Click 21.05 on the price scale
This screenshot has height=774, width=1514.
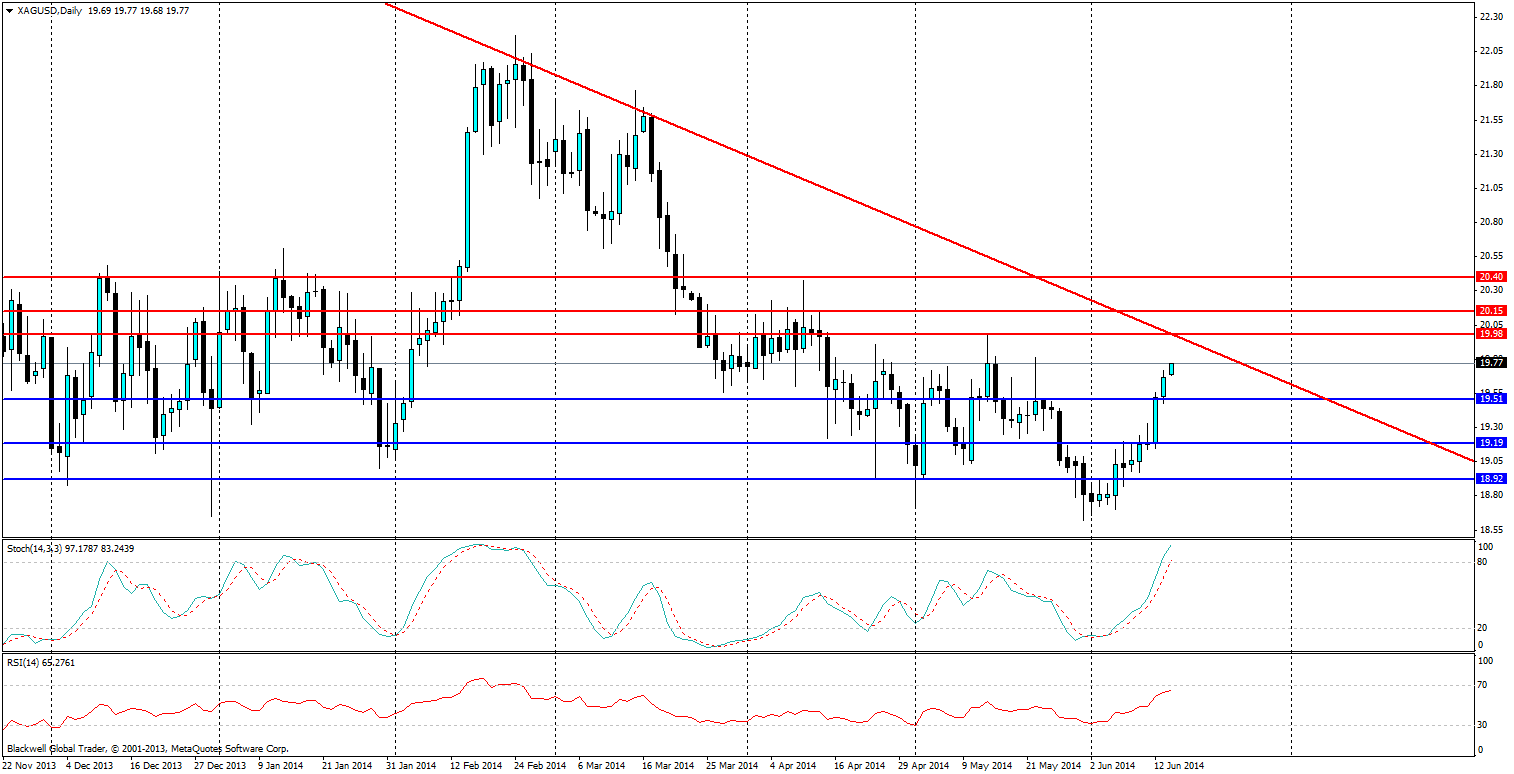point(1491,188)
